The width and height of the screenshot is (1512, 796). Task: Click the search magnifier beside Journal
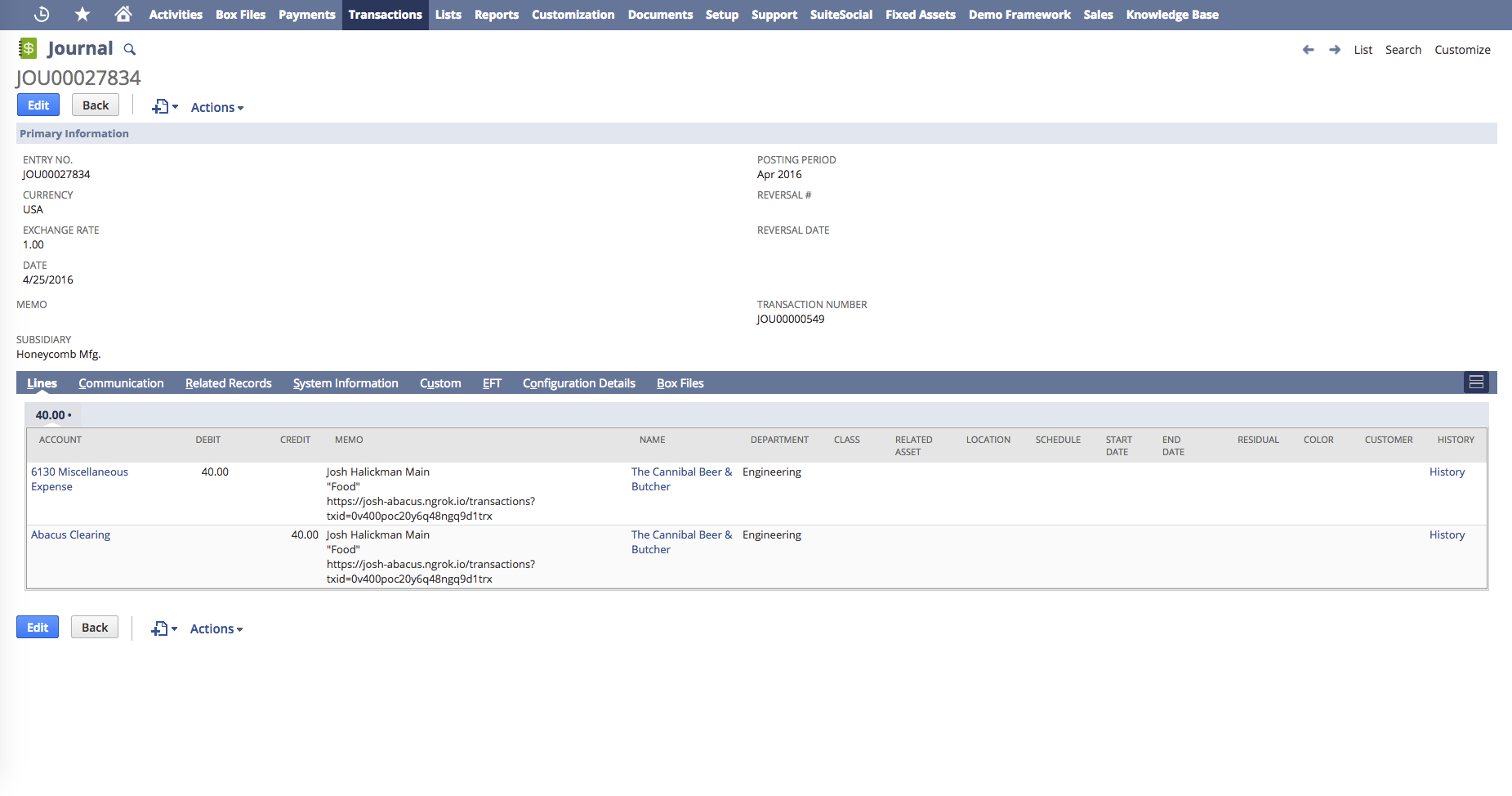coord(130,50)
